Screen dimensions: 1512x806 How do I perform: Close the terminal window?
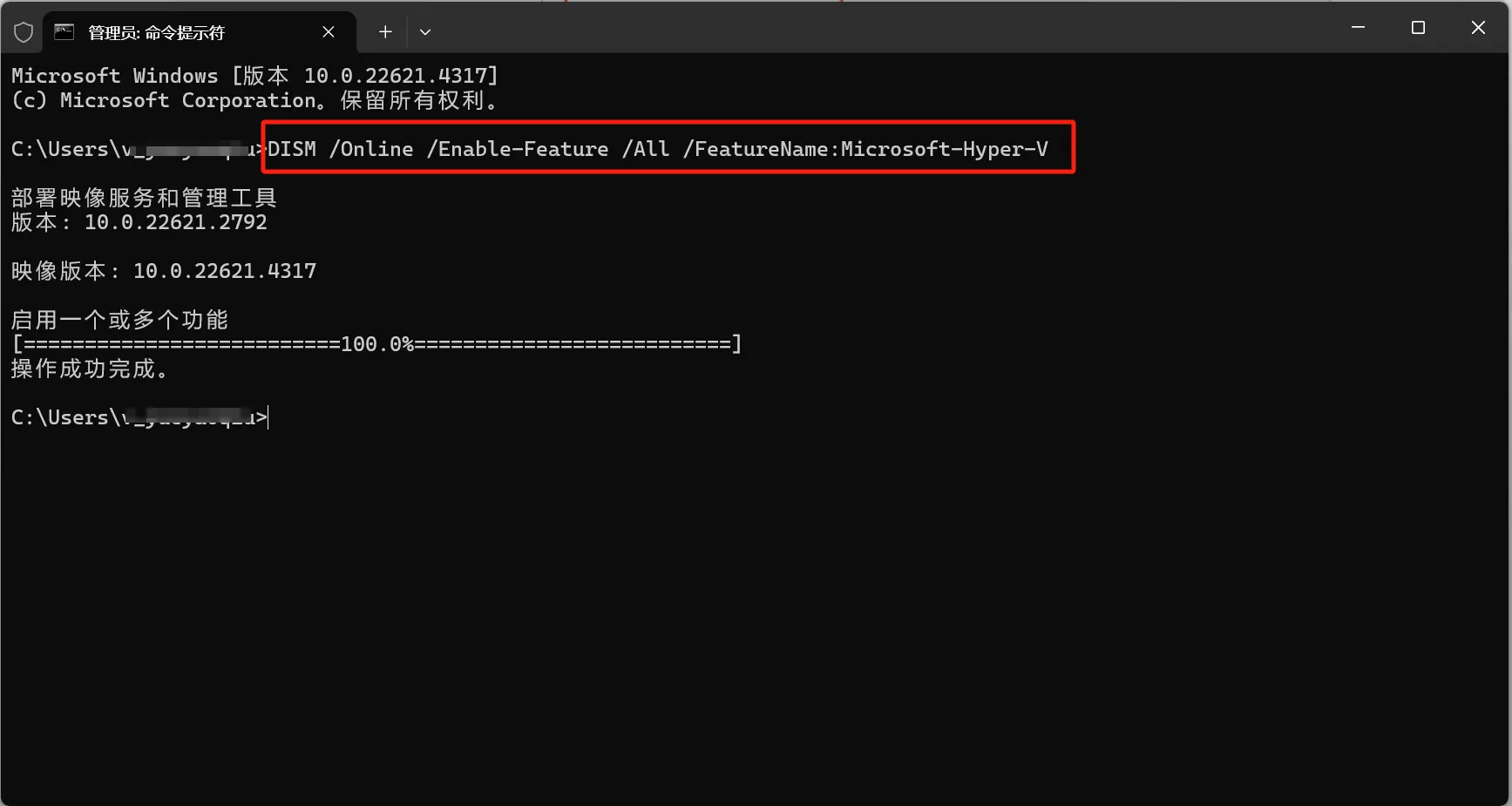(x=1478, y=28)
